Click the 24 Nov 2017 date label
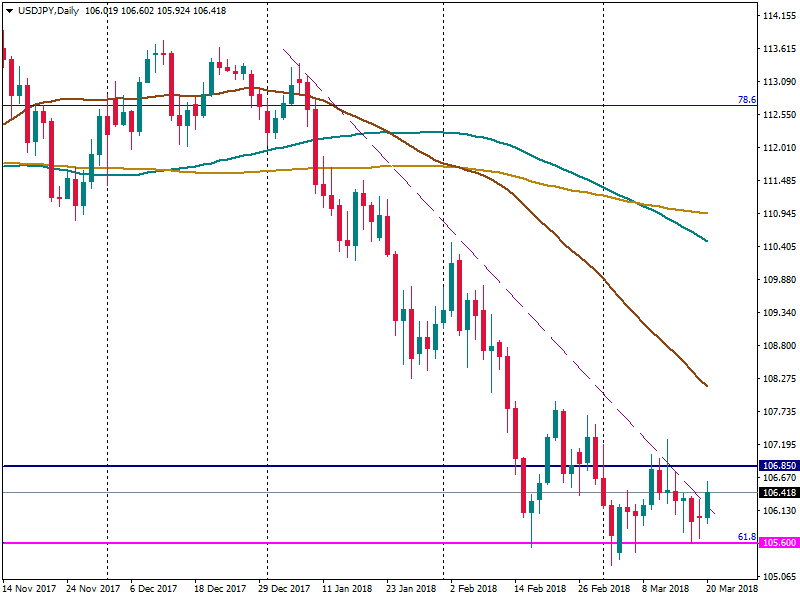This screenshot has height=600, width=800. pyautogui.click(x=92, y=589)
